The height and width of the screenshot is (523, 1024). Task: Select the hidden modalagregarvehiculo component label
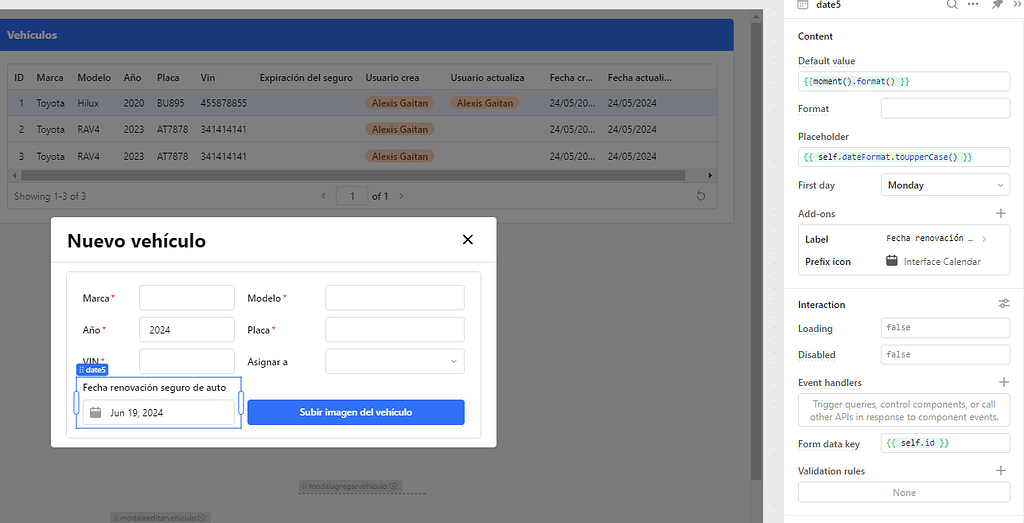pyautogui.click(x=351, y=486)
